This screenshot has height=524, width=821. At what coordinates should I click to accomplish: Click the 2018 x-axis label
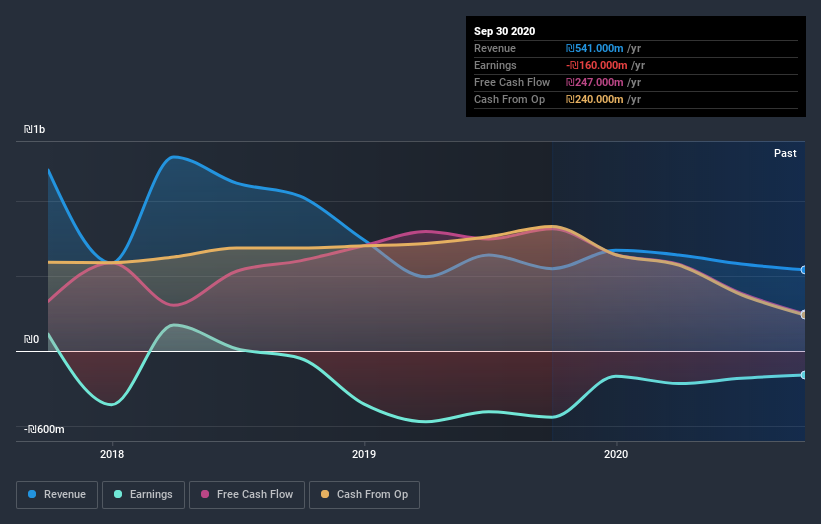[112, 454]
